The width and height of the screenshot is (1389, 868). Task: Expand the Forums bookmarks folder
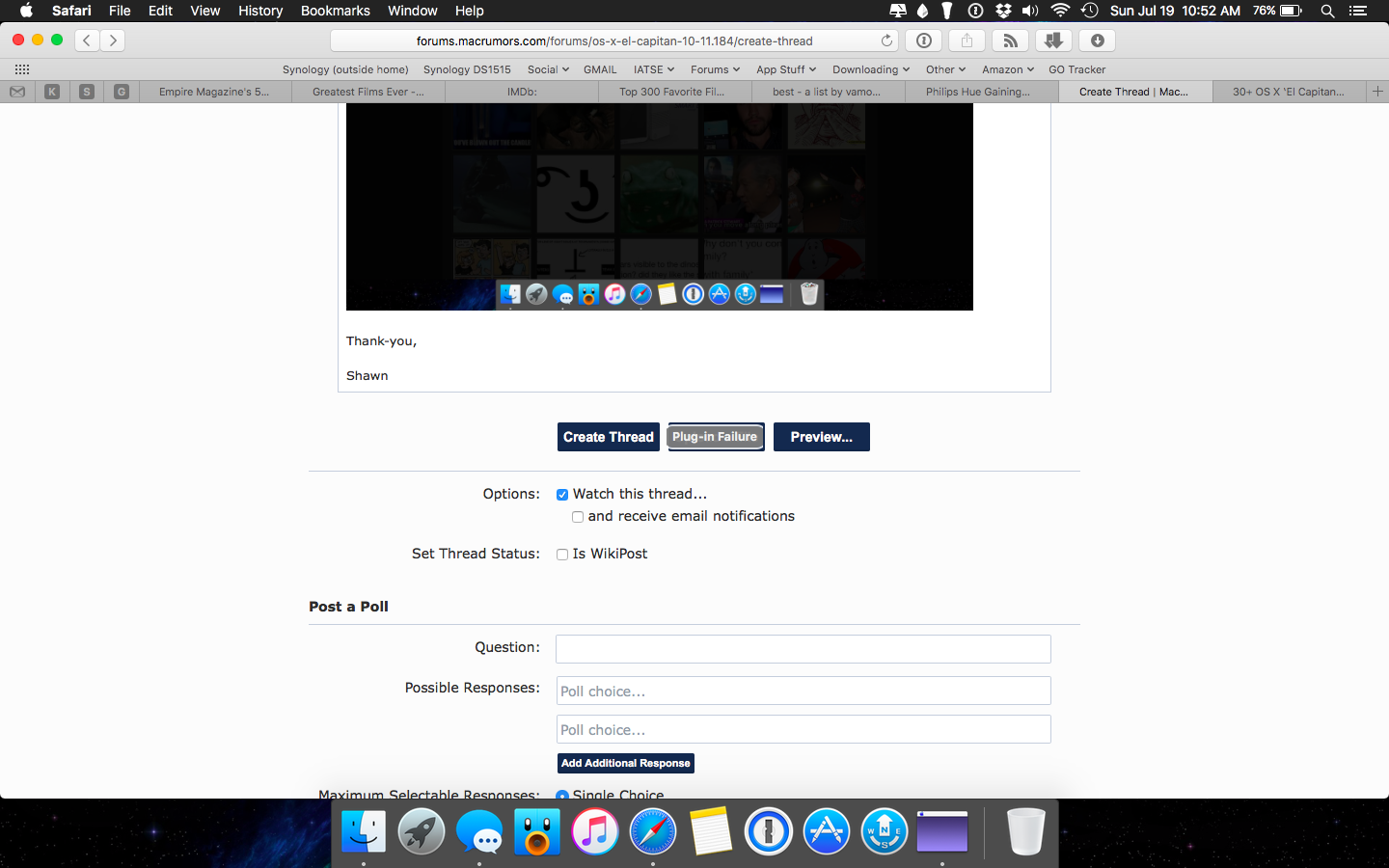coord(715,69)
